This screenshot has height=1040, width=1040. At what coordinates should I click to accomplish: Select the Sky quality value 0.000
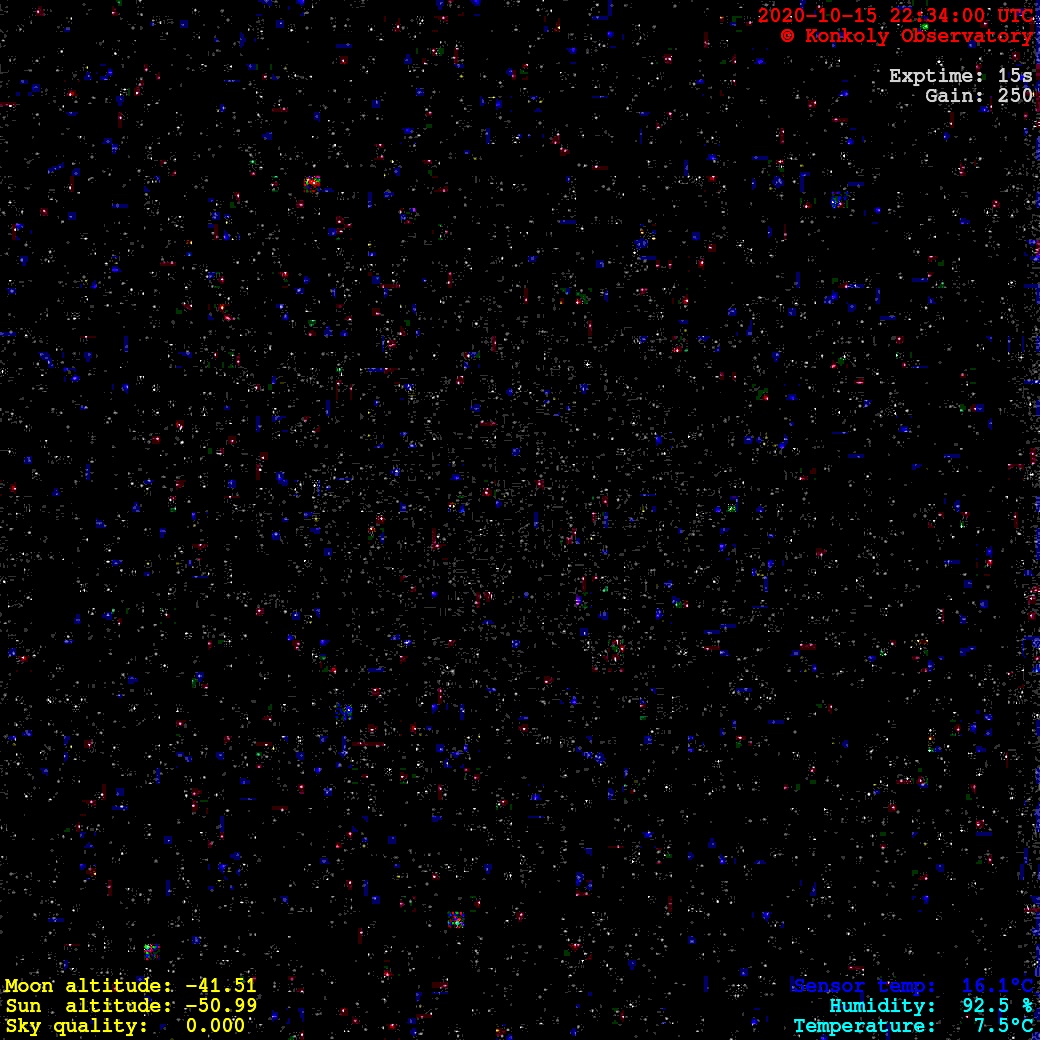(x=215, y=1026)
